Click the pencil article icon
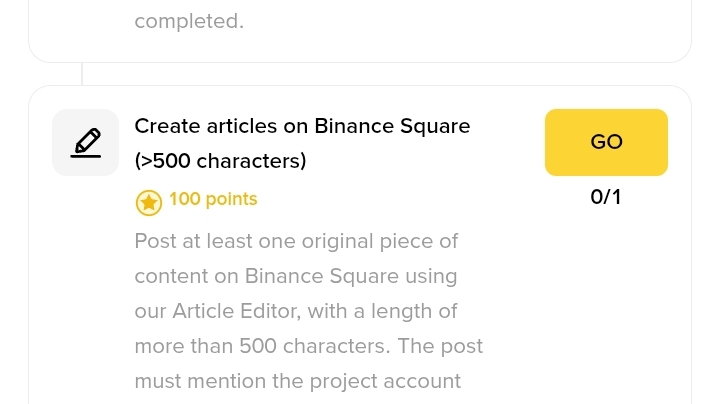This screenshot has height=404, width=720. point(85,142)
